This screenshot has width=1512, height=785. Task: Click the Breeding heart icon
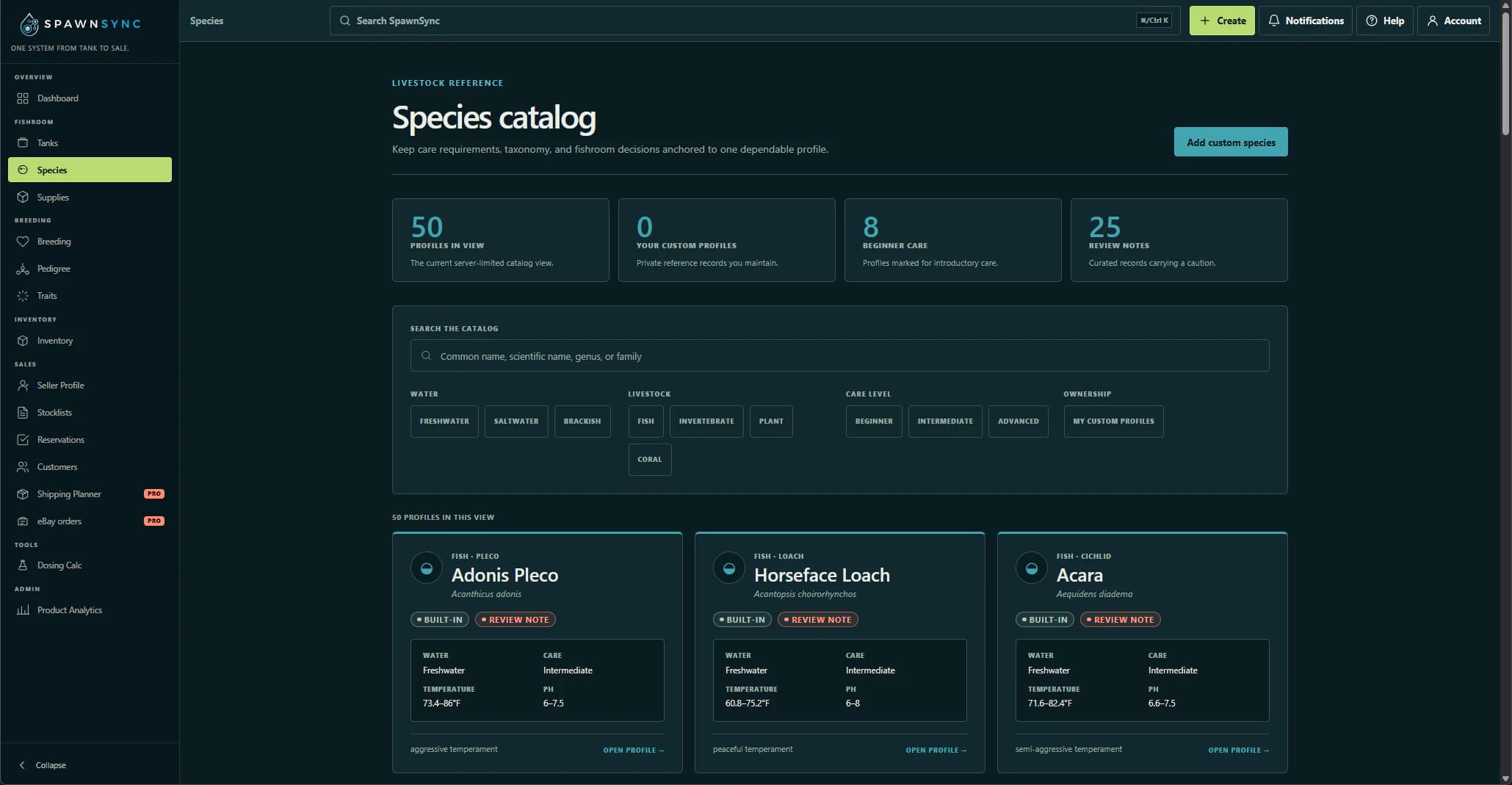tap(23, 242)
